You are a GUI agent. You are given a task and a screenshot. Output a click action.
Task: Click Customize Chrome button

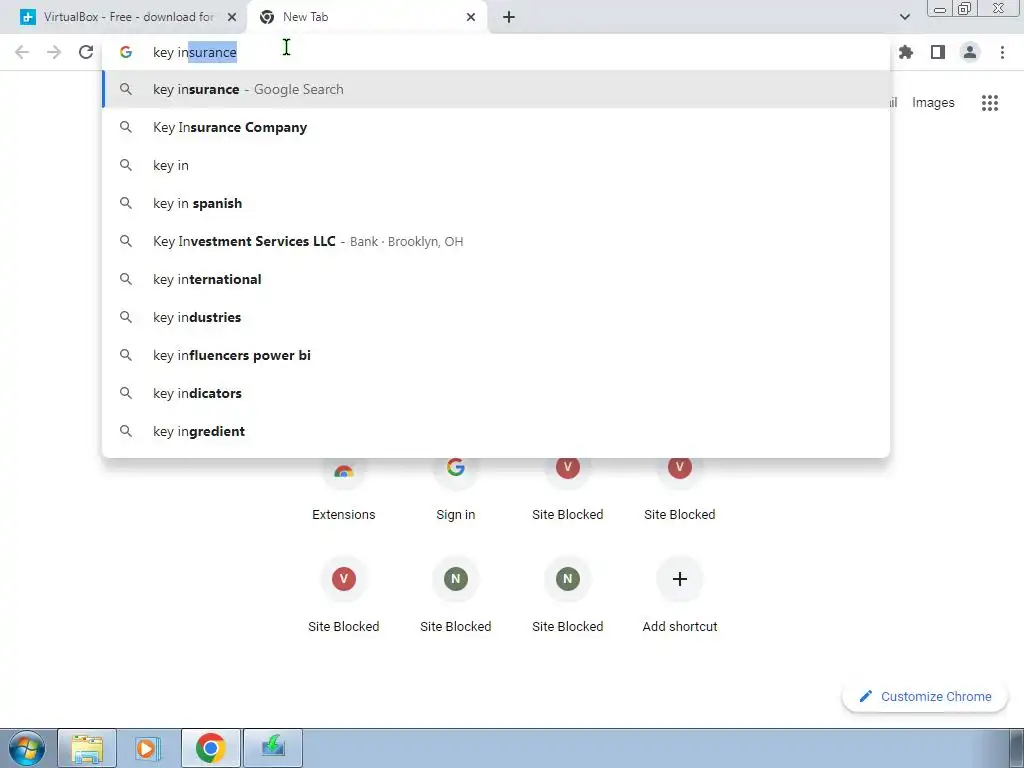click(925, 697)
